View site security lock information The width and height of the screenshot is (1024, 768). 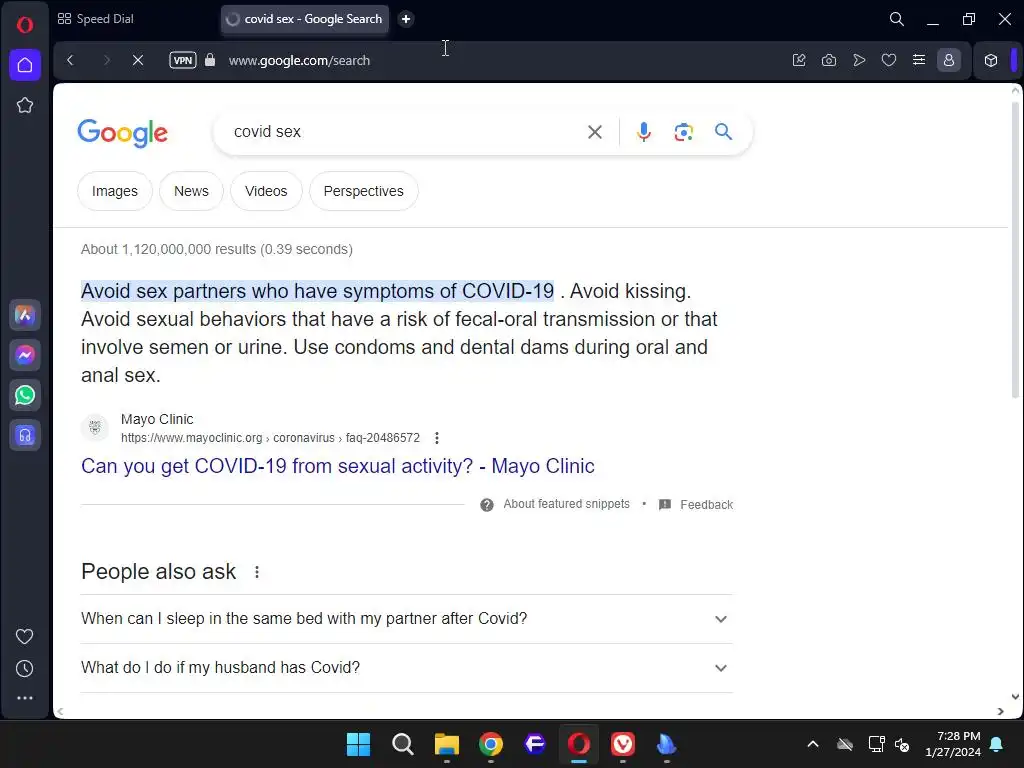click(x=210, y=60)
